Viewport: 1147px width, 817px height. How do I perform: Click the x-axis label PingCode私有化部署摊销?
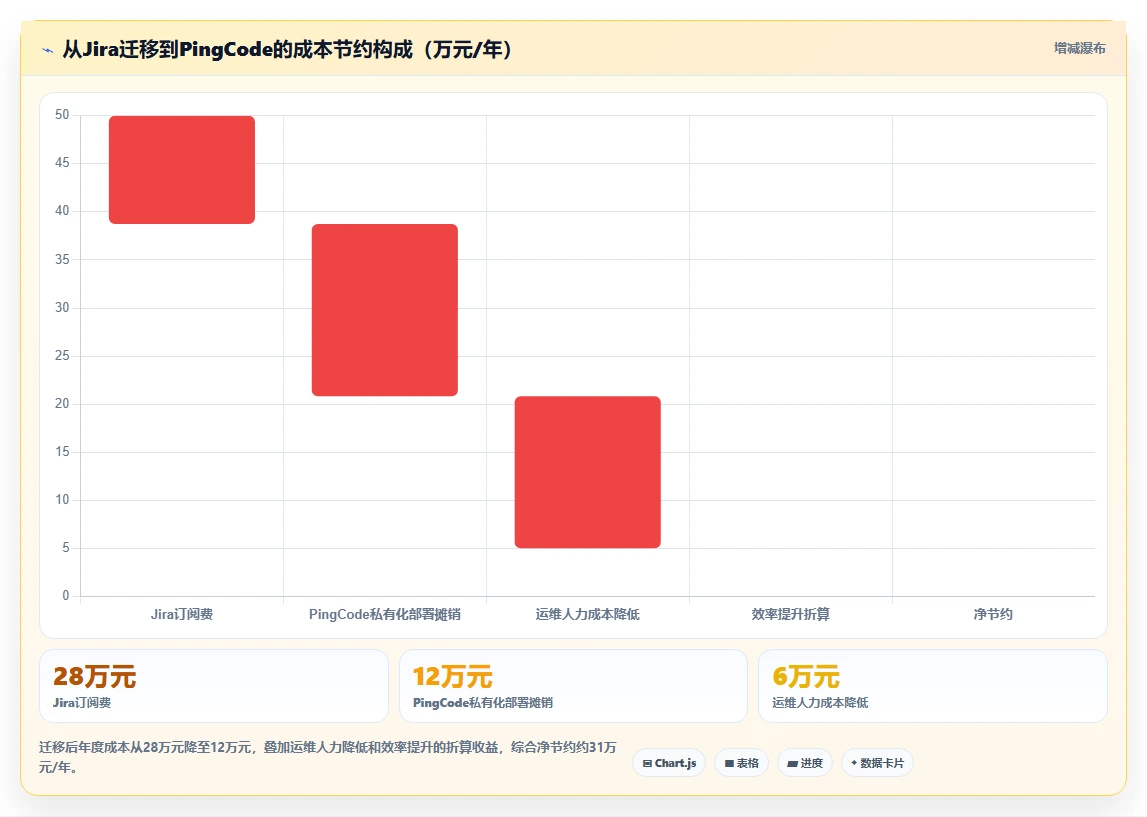pyautogui.click(x=385, y=614)
